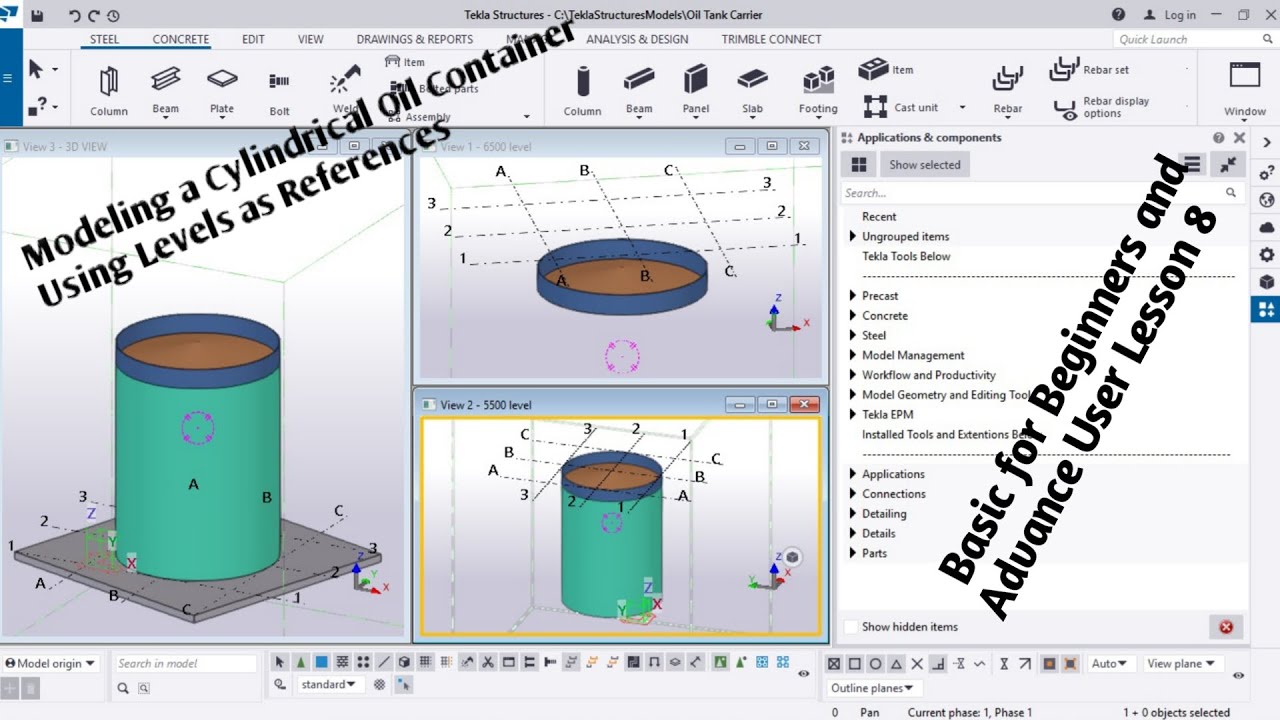Select the steel Column tool with I-profile icon

pyautogui.click(x=109, y=90)
